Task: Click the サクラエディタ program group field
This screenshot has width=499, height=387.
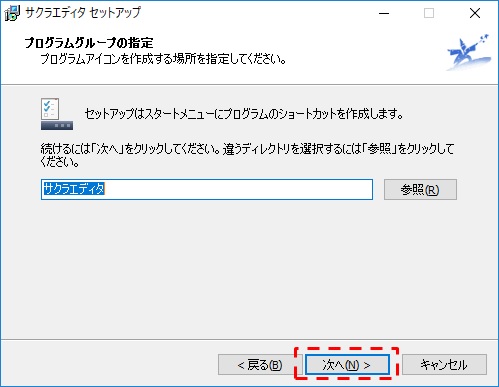Action: (207, 189)
